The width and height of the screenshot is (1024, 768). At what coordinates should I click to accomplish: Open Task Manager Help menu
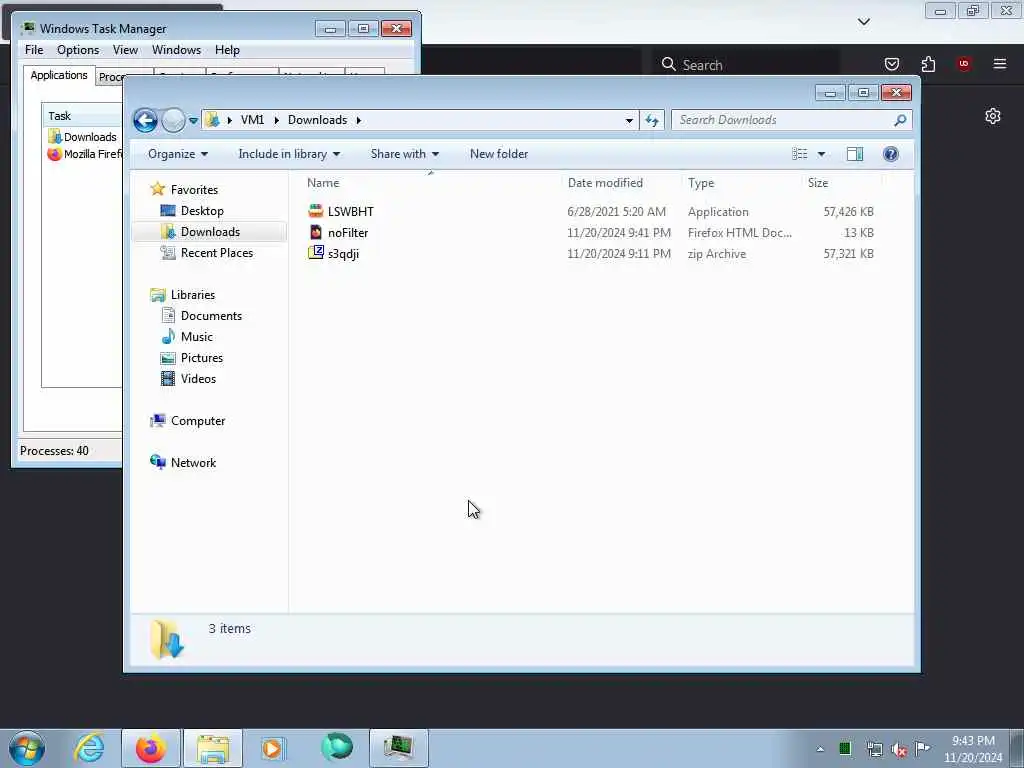tap(227, 50)
